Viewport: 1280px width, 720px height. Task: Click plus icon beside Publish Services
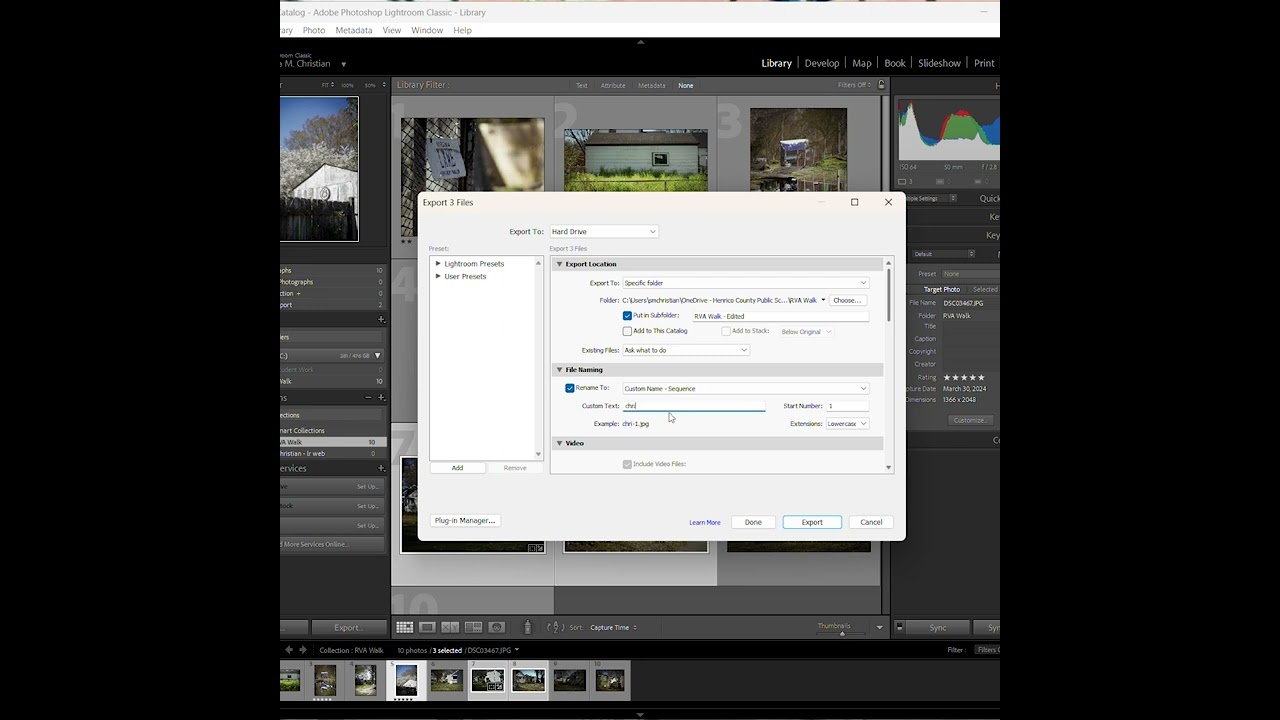coord(381,468)
